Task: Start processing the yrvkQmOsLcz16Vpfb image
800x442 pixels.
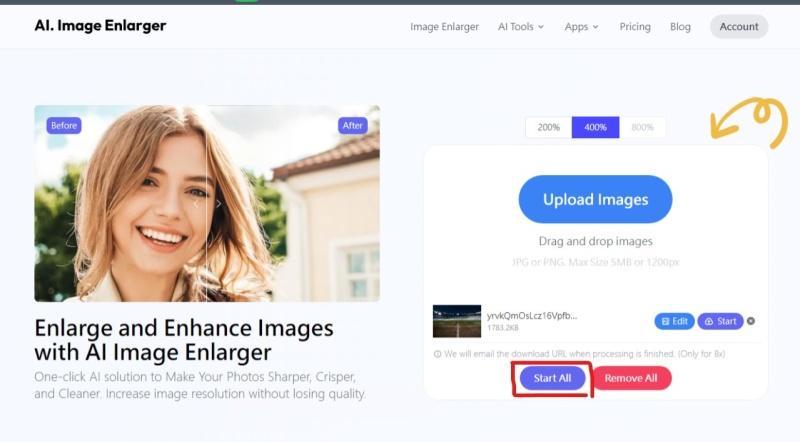Action: (720, 321)
